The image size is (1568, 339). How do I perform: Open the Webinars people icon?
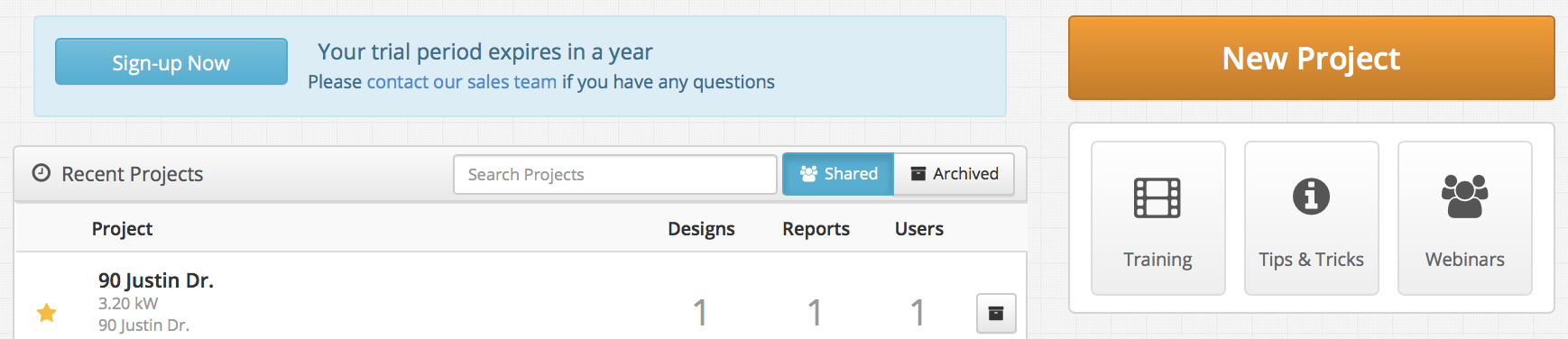tap(1464, 197)
